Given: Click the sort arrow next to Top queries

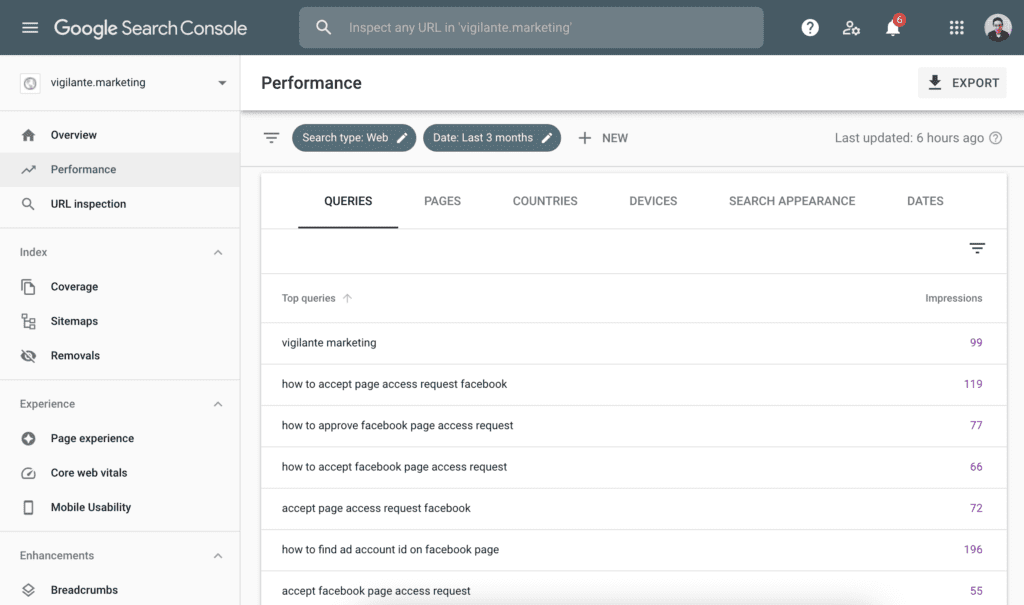Looking at the screenshot, I should tap(347, 298).
